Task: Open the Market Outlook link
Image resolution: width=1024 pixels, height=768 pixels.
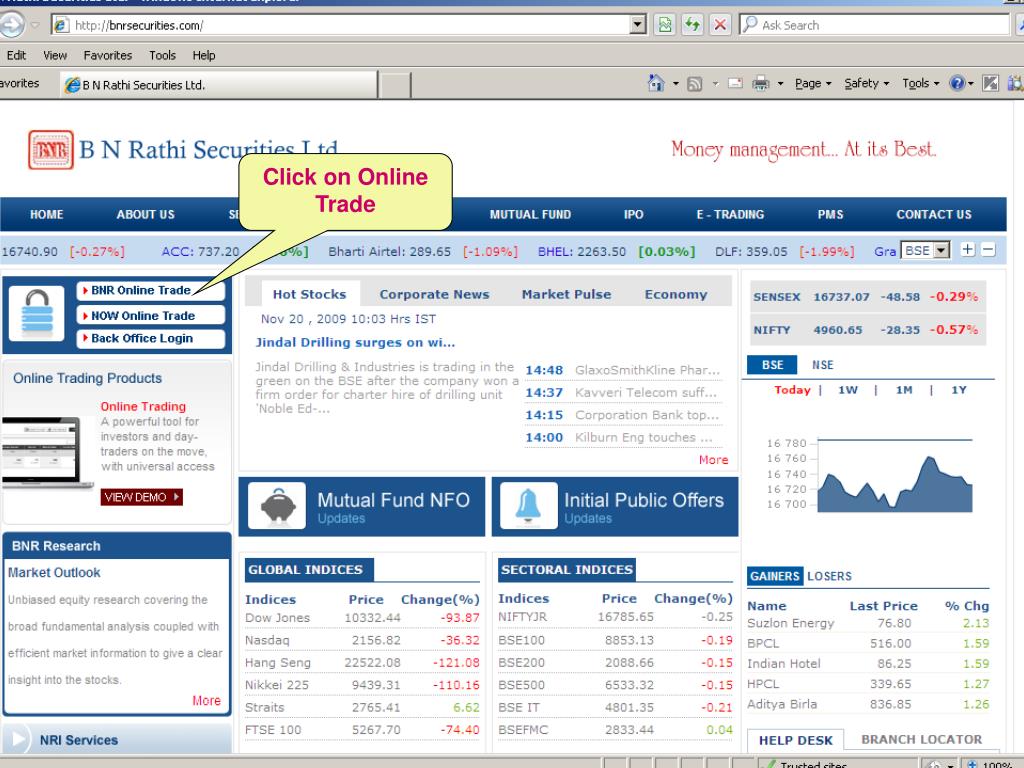Action: coord(54,573)
